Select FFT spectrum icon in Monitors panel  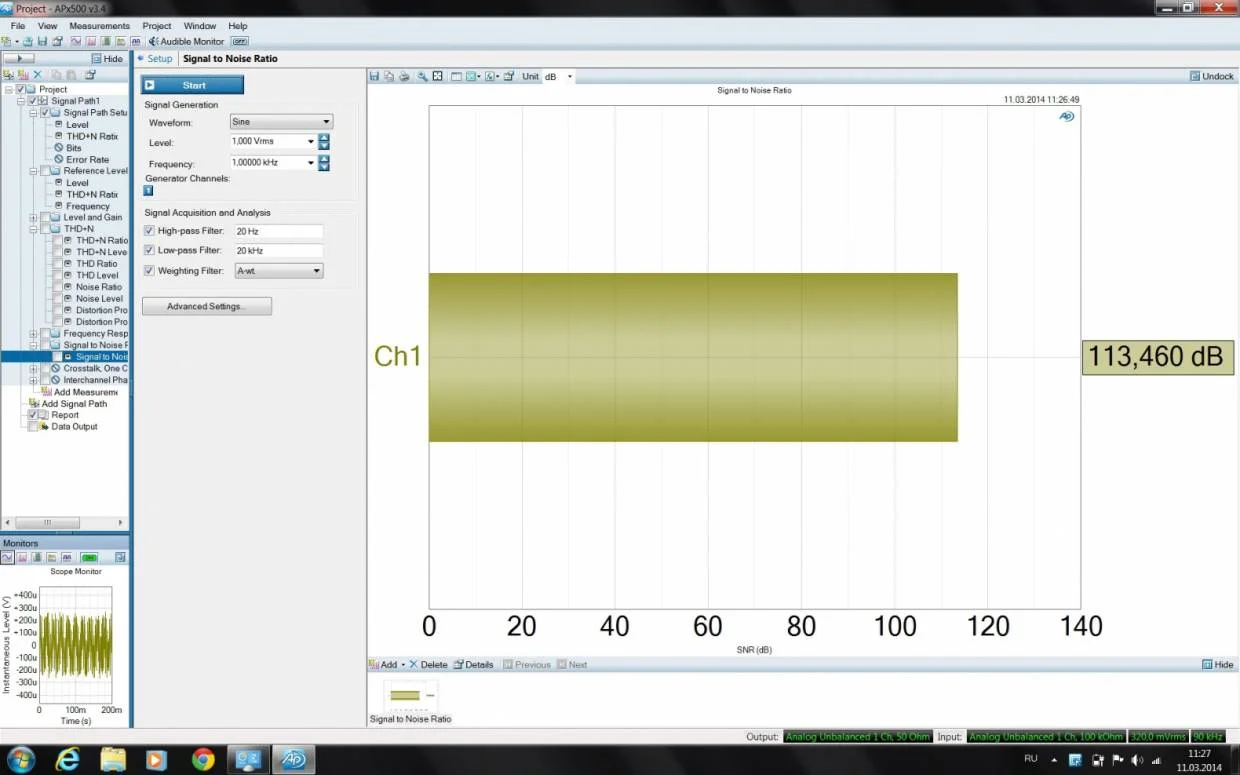(x=22, y=557)
